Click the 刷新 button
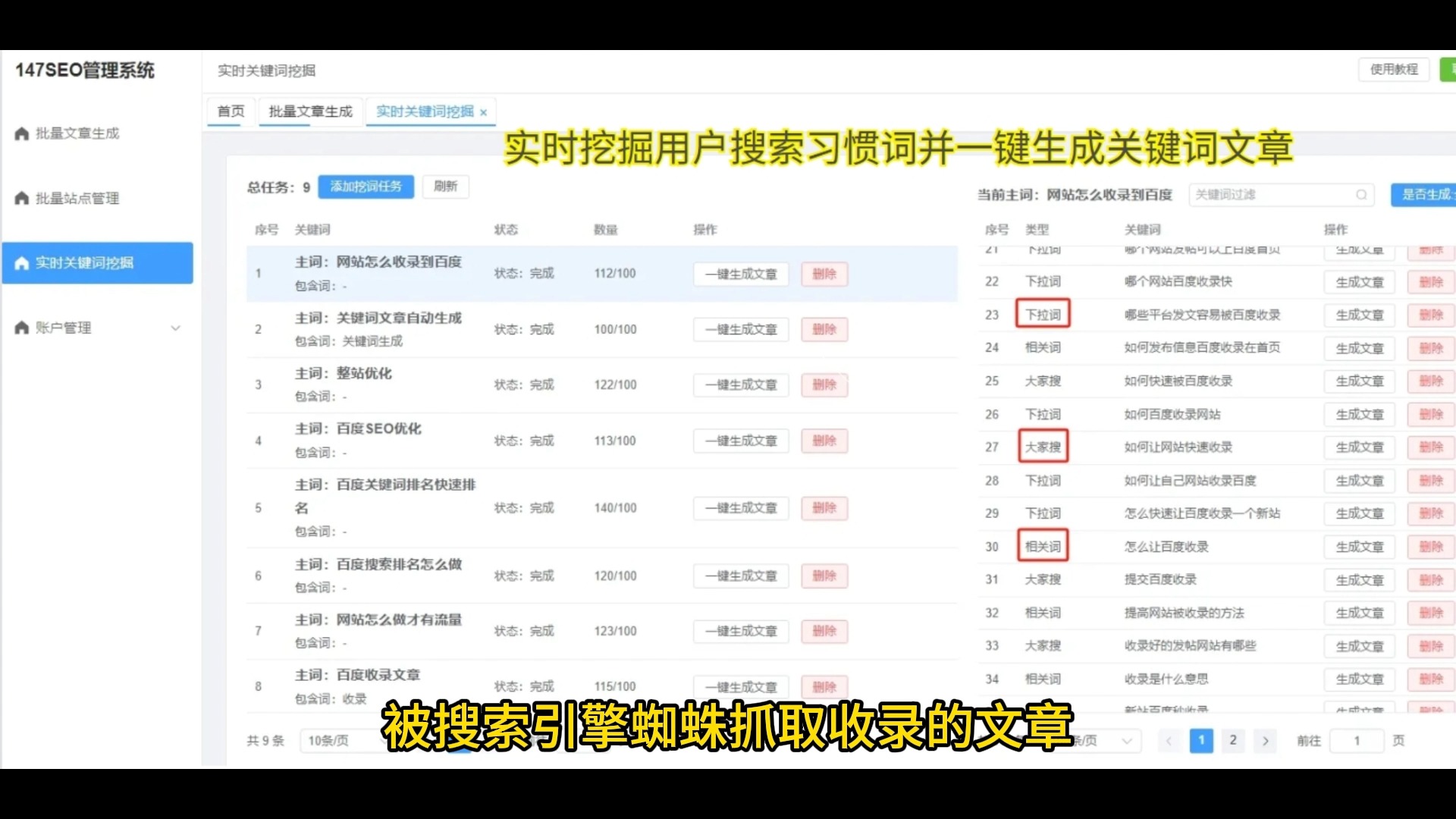Image resolution: width=1456 pixels, height=819 pixels. (445, 187)
